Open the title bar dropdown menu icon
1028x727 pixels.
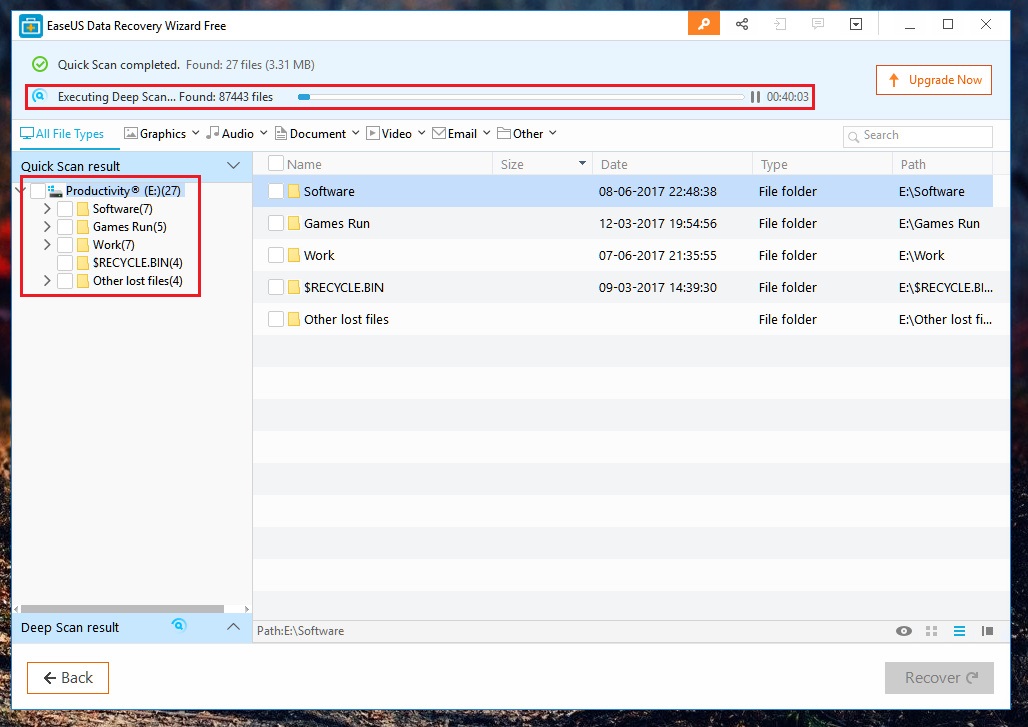856,24
